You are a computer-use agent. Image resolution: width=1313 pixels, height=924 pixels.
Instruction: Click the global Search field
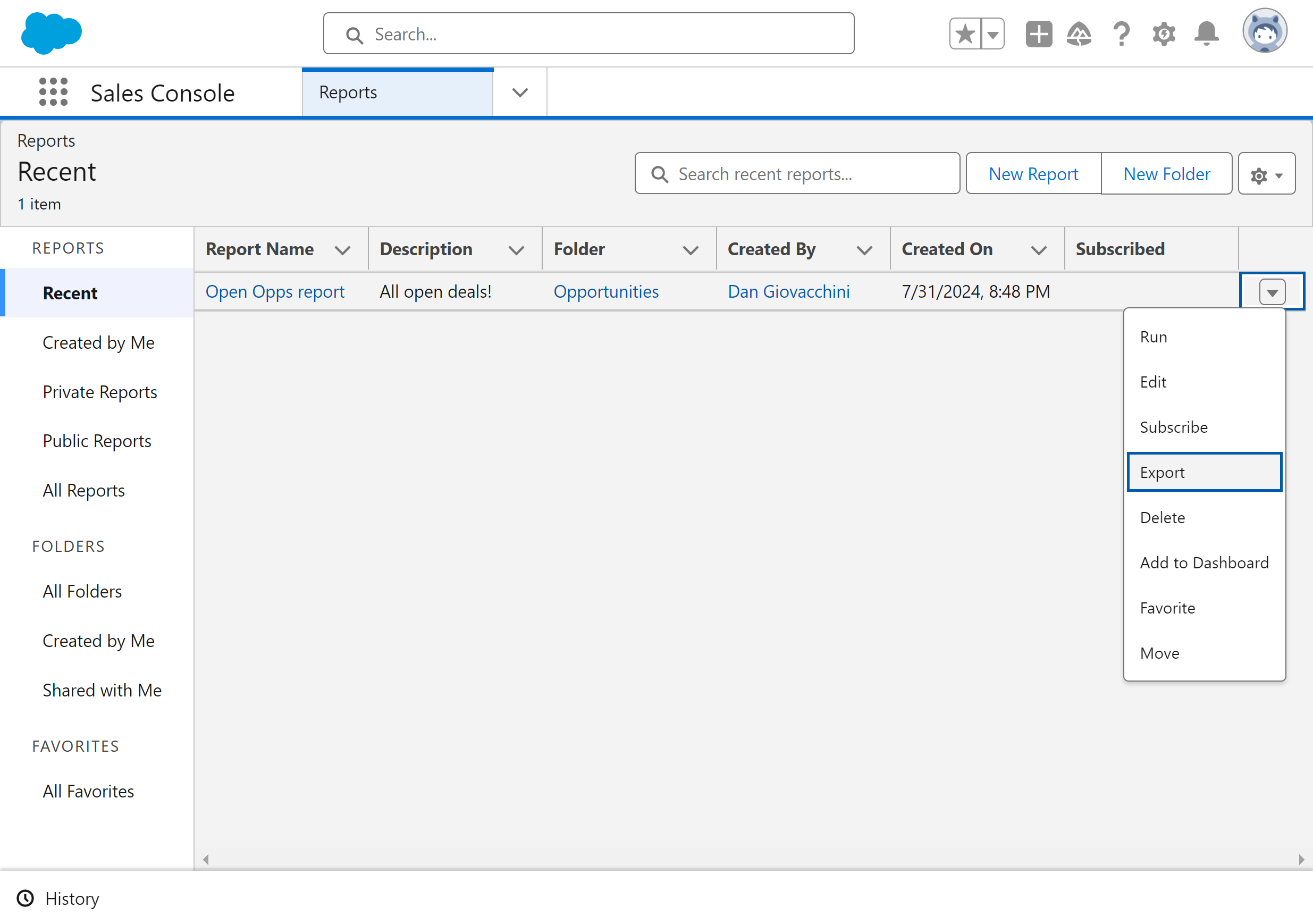coord(588,33)
